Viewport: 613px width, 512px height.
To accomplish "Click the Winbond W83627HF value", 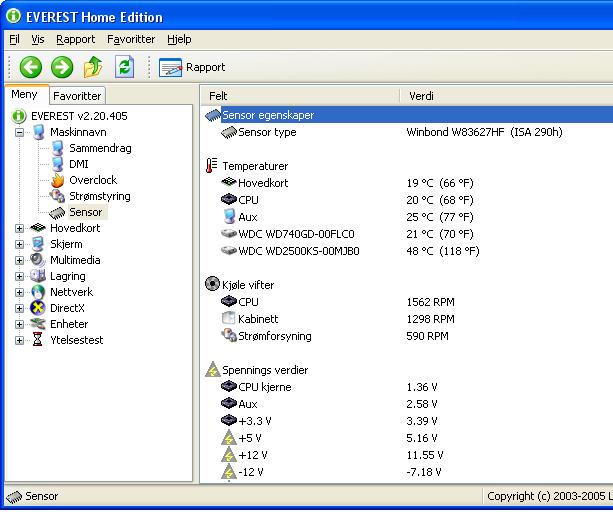I will click(484, 132).
